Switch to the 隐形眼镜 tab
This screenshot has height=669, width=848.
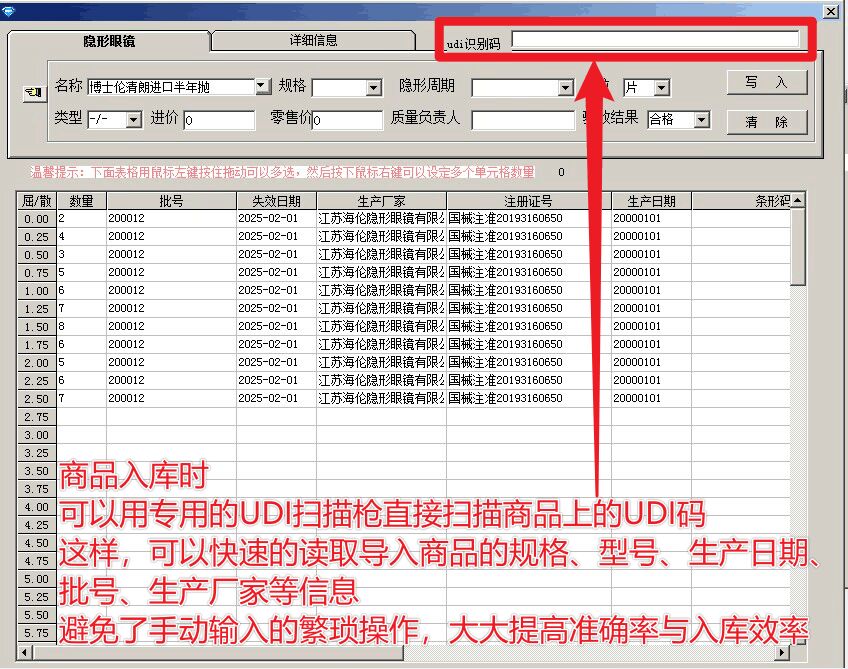click(x=109, y=41)
